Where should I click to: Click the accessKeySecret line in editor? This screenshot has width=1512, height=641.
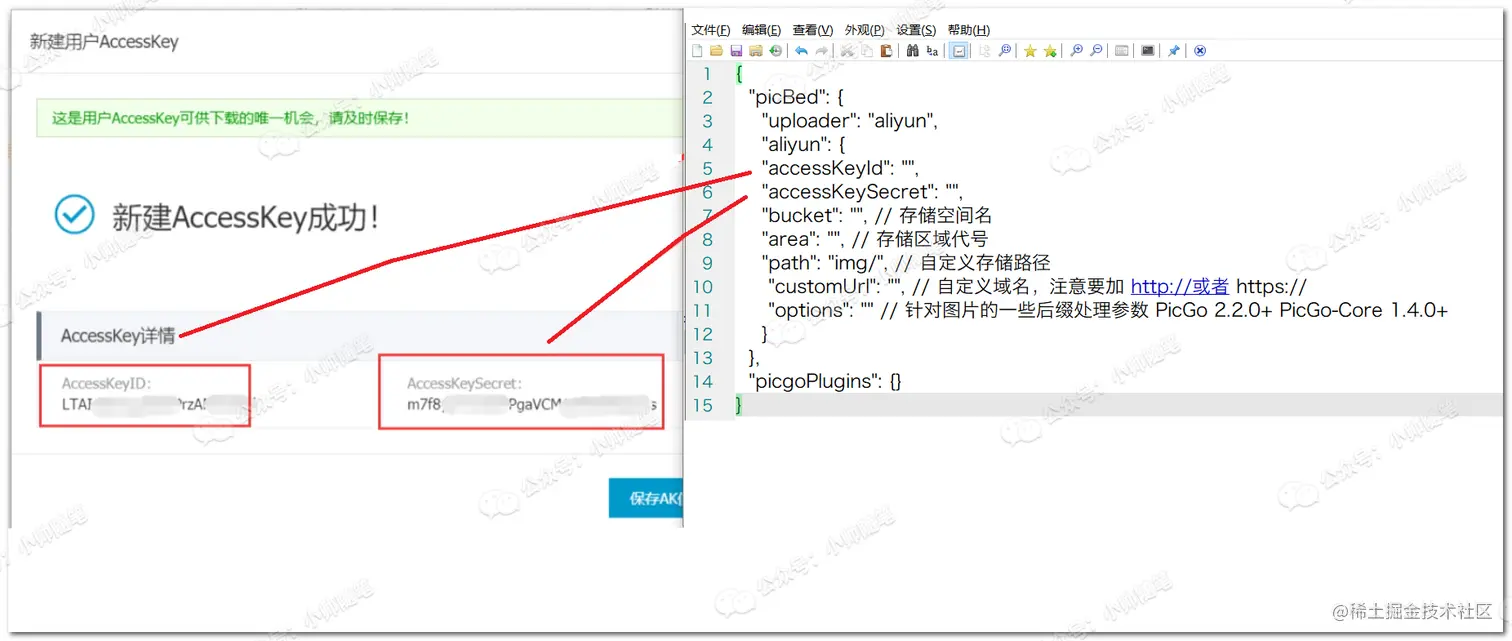tap(861, 191)
